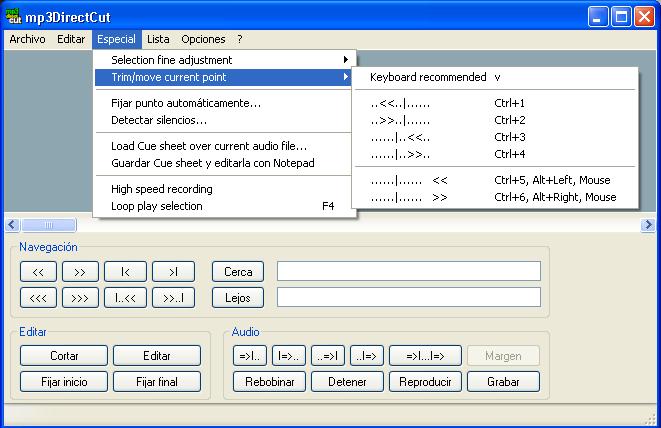Click the Fijar final button

tap(157, 382)
